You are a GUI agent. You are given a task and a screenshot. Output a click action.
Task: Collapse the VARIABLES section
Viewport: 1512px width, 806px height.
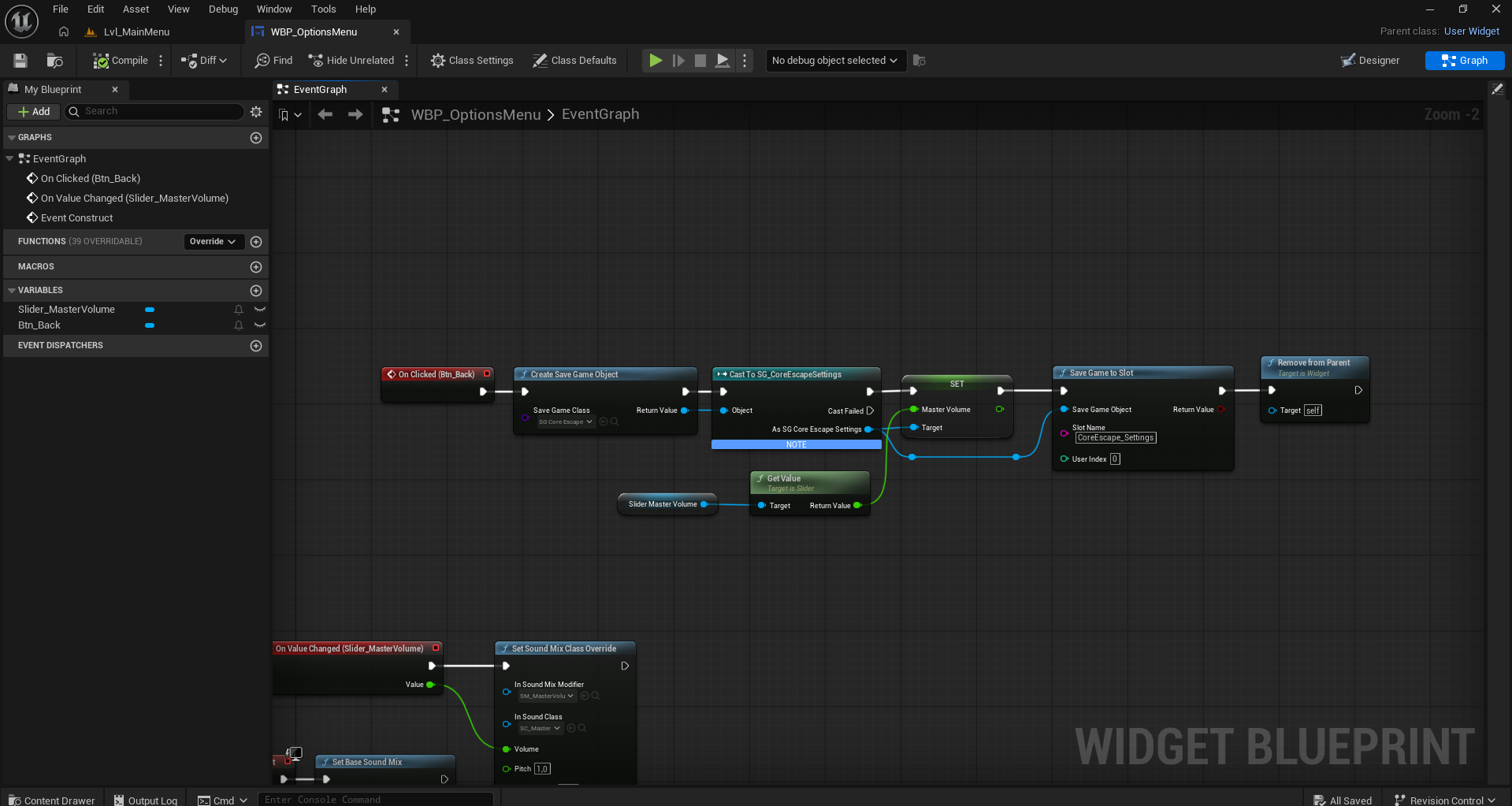coord(12,291)
